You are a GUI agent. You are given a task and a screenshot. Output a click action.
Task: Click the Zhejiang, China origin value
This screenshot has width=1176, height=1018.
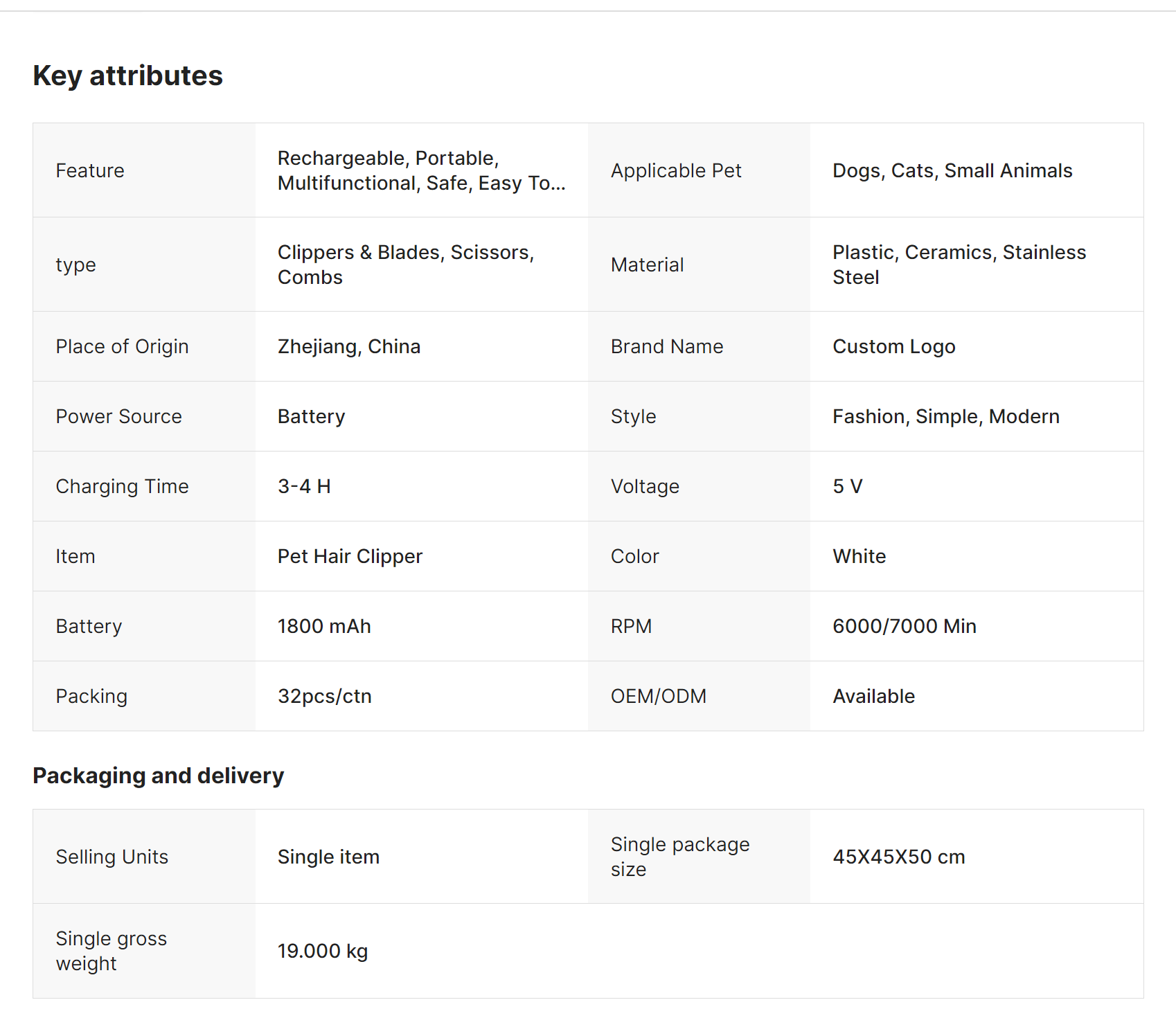click(349, 346)
